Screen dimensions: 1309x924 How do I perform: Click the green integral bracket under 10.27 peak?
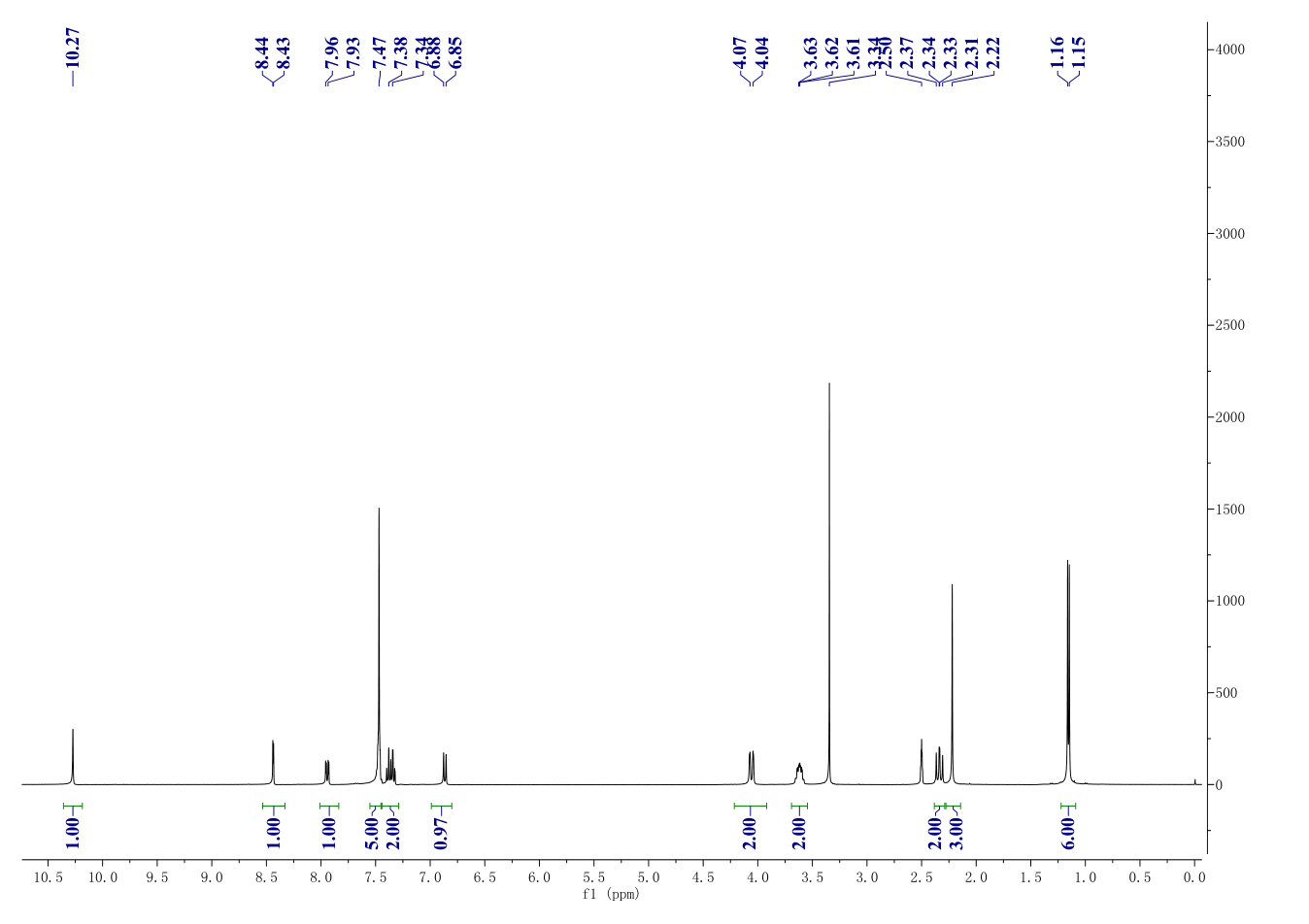73,806
